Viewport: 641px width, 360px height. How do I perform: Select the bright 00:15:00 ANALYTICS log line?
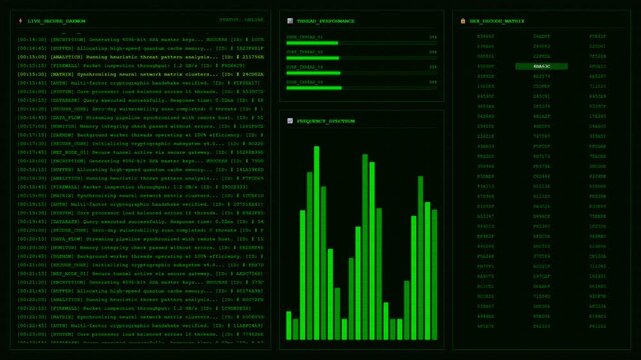(x=141, y=57)
